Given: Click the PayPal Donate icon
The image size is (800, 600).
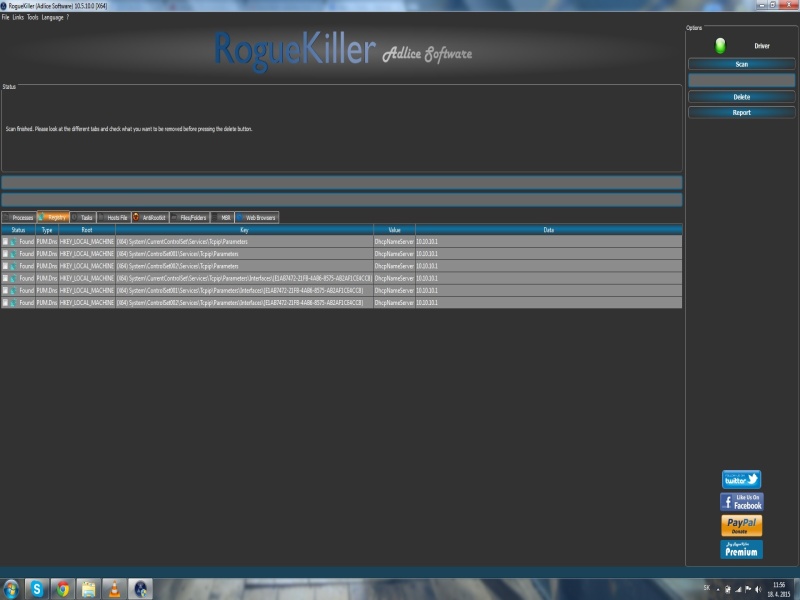Looking at the screenshot, I should (x=740, y=525).
